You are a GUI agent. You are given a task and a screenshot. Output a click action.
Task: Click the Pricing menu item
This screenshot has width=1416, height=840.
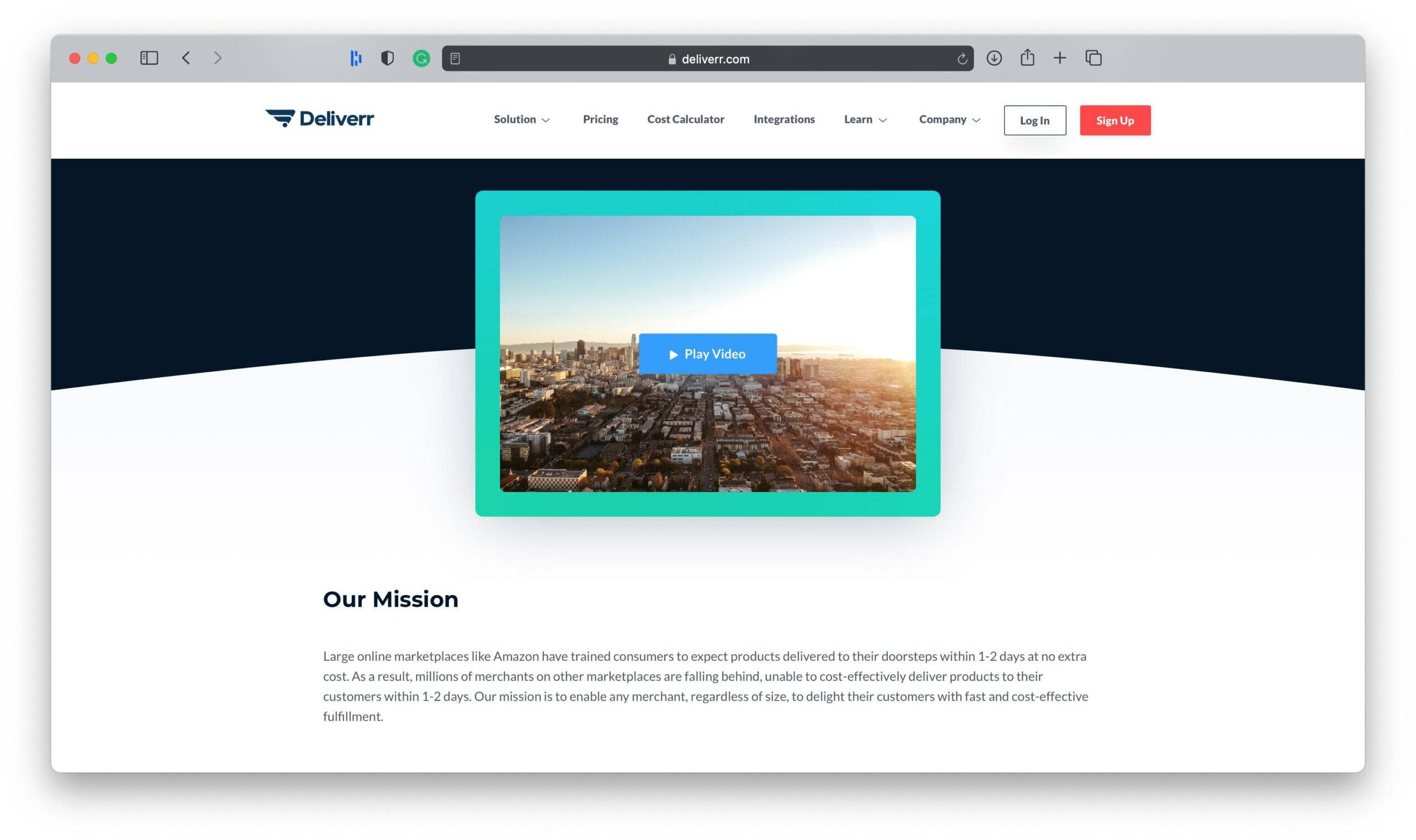(x=601, y=119)
